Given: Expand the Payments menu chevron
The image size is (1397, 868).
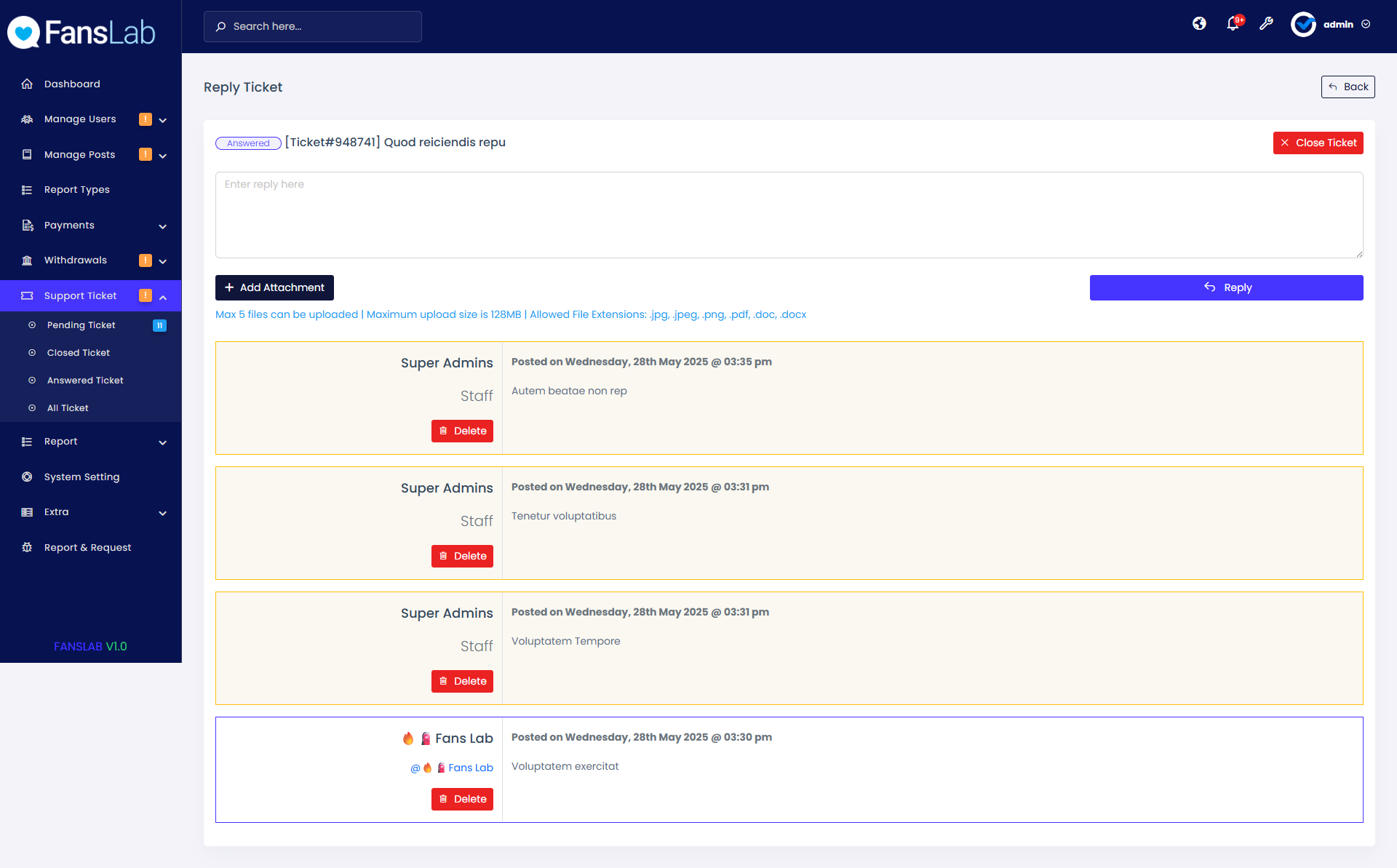Looking at the screenshot, I should (x=163, y=226).
